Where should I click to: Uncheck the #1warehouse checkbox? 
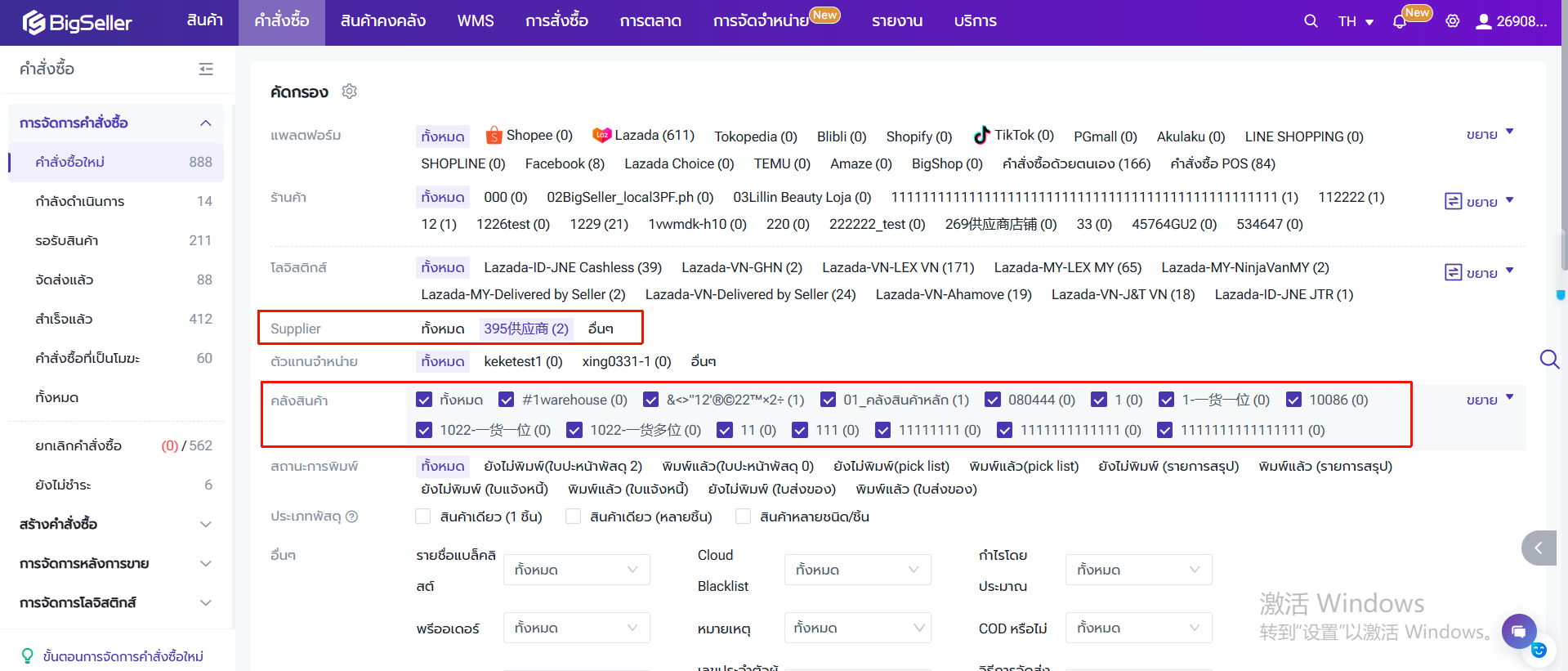pos(507,400)
